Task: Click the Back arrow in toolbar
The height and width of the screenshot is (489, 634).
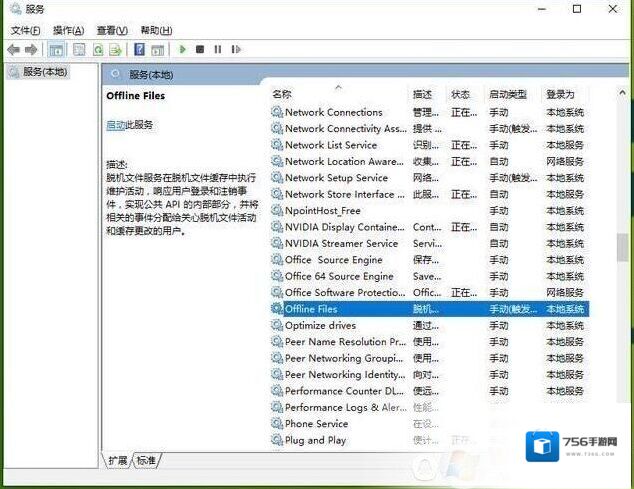Action: [x=13, y=49]
